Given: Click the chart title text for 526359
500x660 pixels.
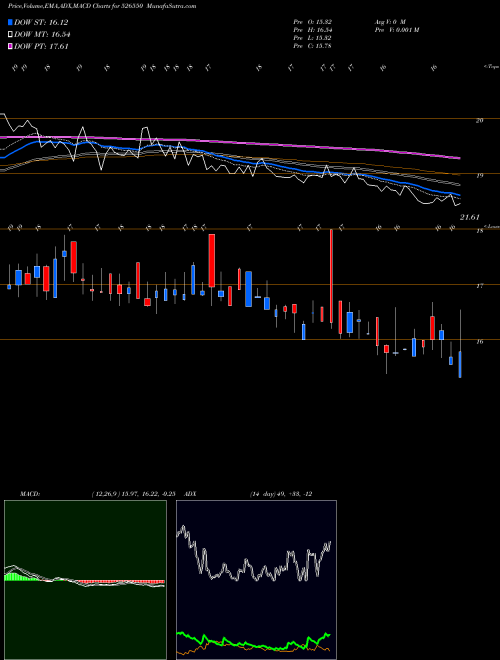Looking at the screenshot, I should coord(102,6).
